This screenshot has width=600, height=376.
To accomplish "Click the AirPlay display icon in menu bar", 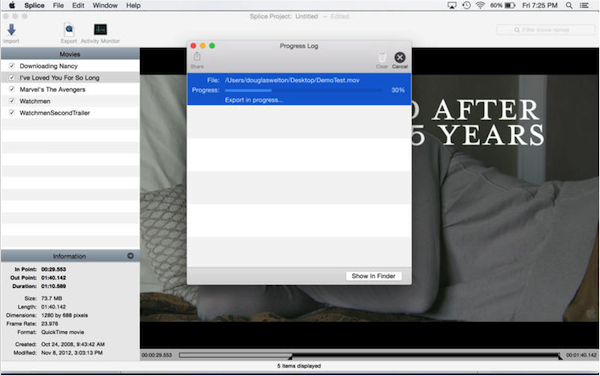I will click(452, 5).
